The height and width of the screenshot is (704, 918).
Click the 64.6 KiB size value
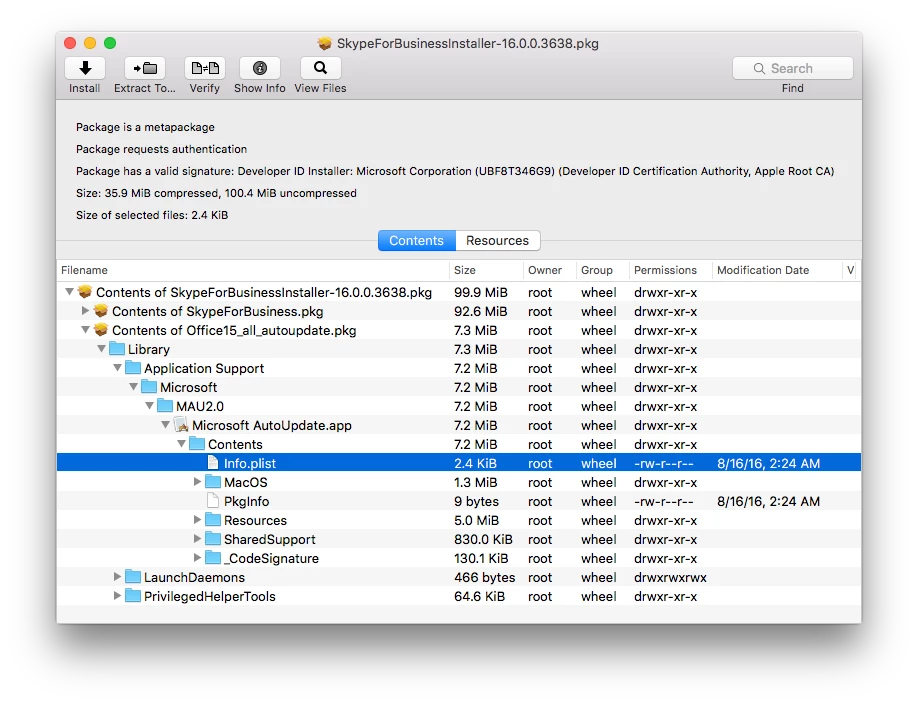tap(479, 596)
